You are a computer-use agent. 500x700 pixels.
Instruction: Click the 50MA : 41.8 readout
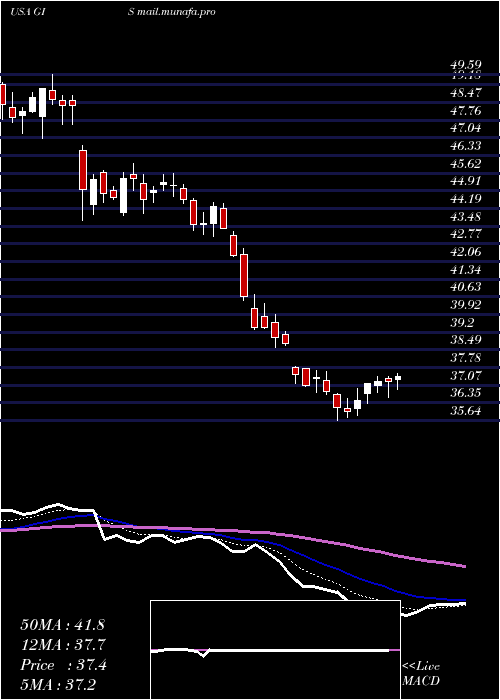tap(62, 625)
